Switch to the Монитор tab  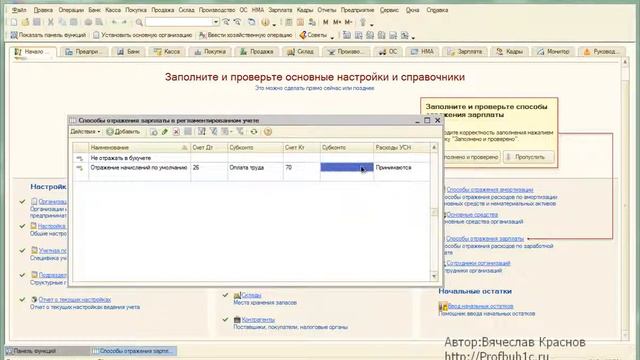[553, 52]
